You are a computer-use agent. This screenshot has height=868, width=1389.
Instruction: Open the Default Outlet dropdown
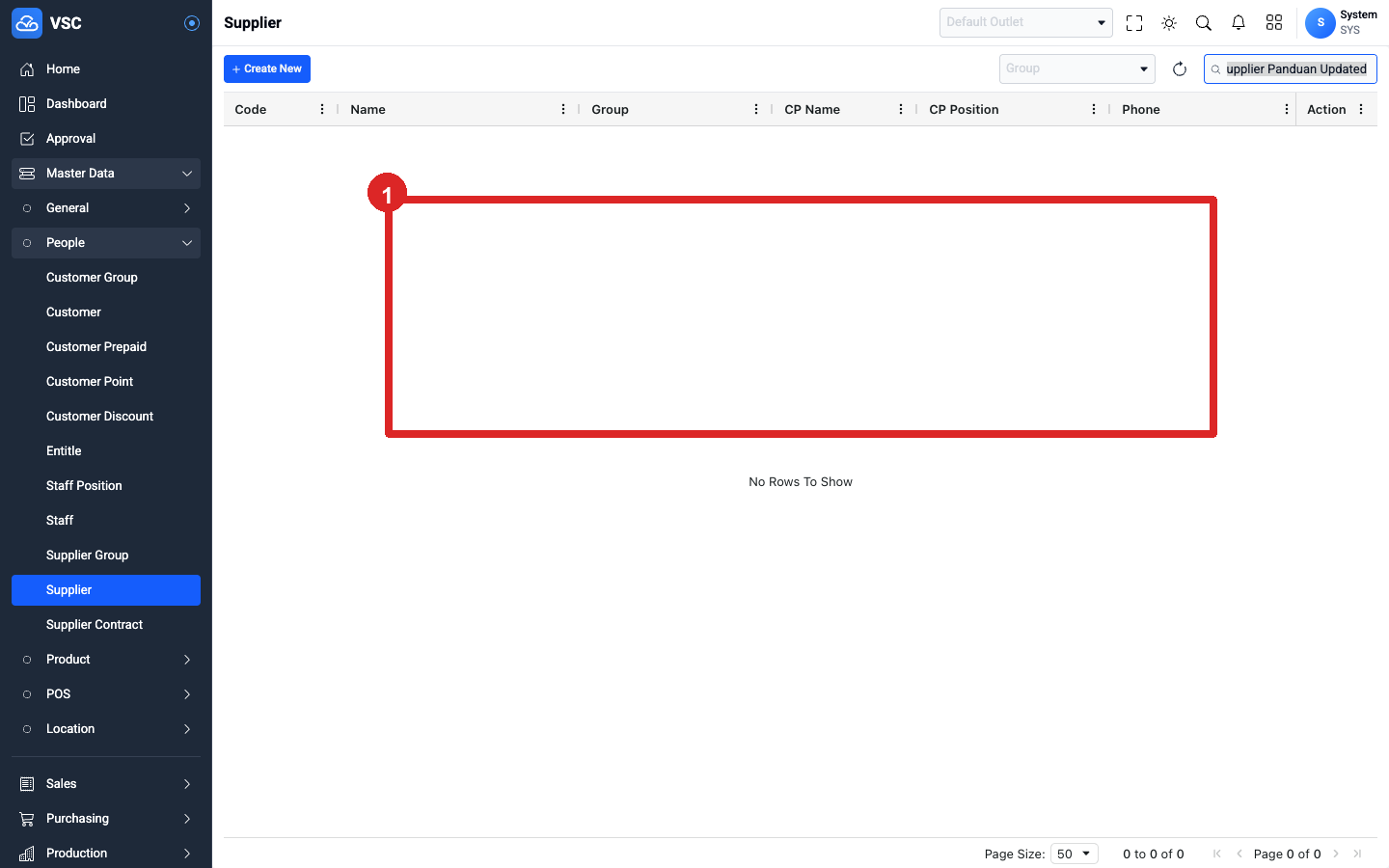pyautogui.click(x=1026, y=22)
